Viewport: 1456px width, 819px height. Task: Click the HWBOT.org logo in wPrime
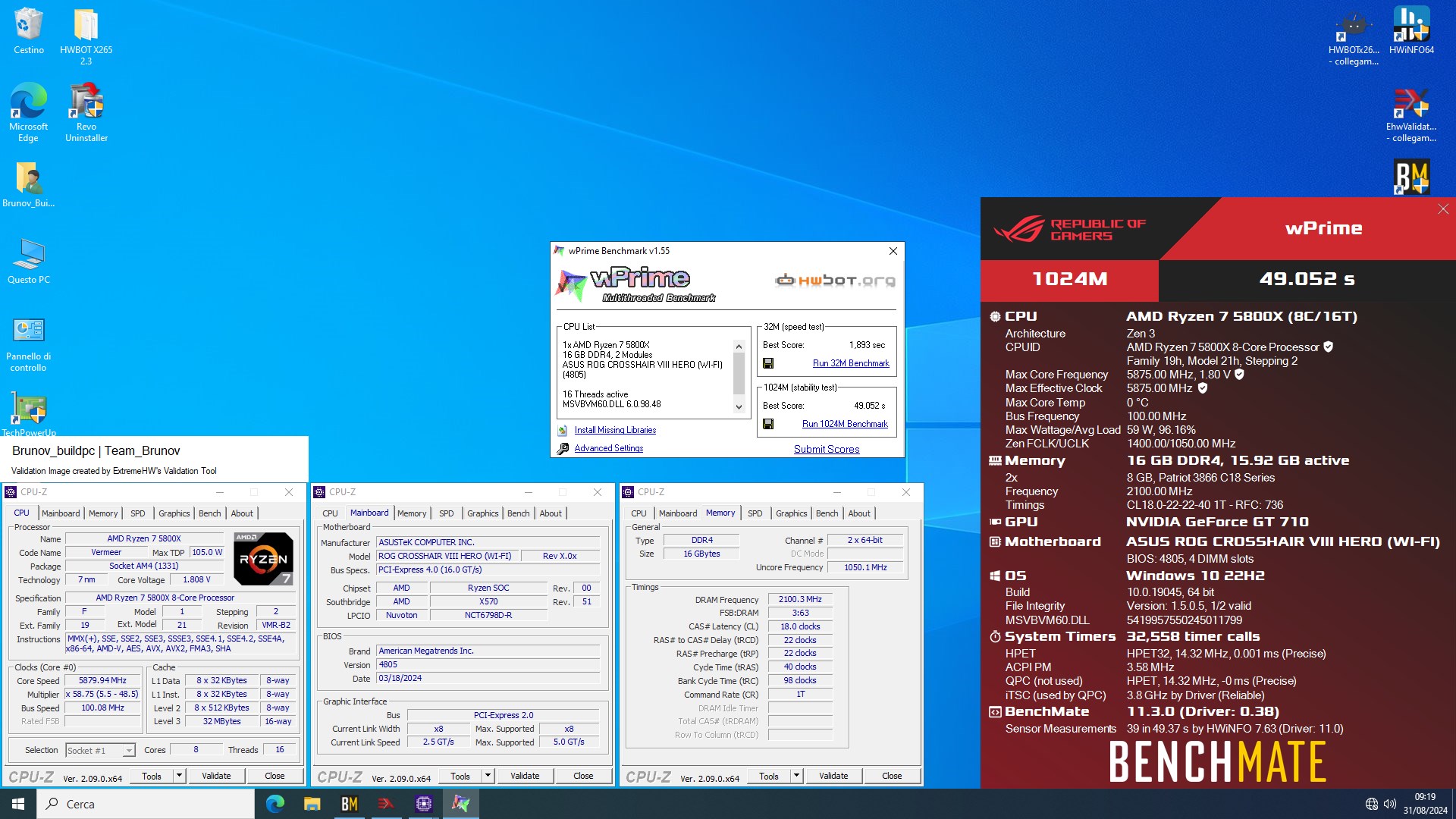point(835,281)
